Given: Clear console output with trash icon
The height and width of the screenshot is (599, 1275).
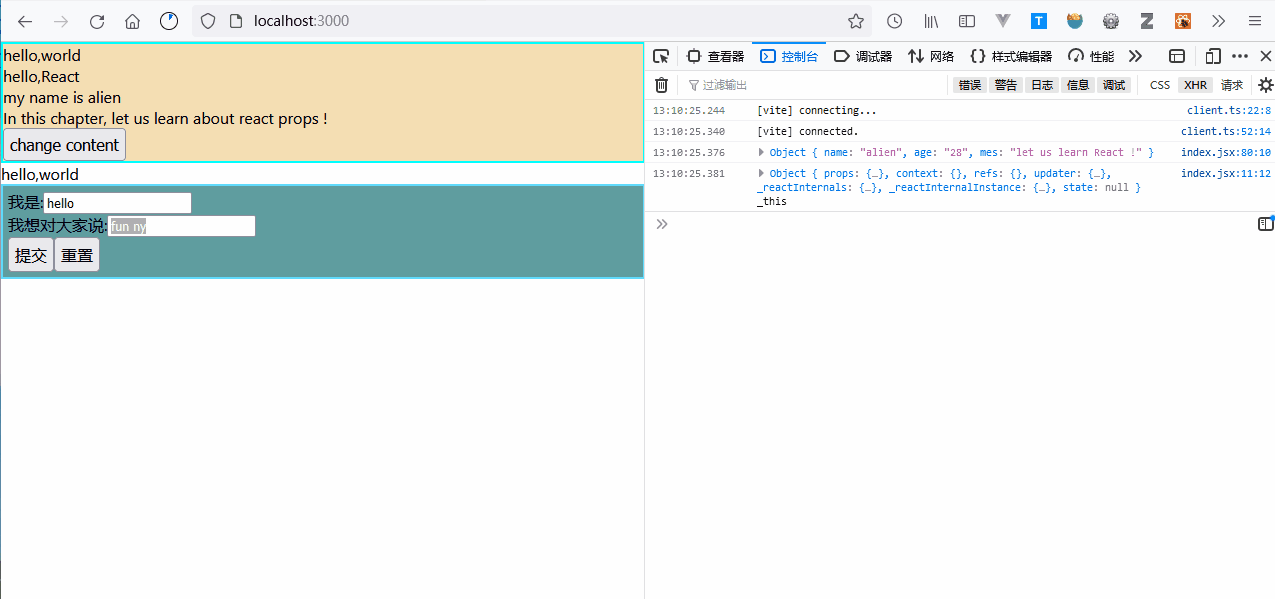Looking at the screenshot, I should (661, 85).
